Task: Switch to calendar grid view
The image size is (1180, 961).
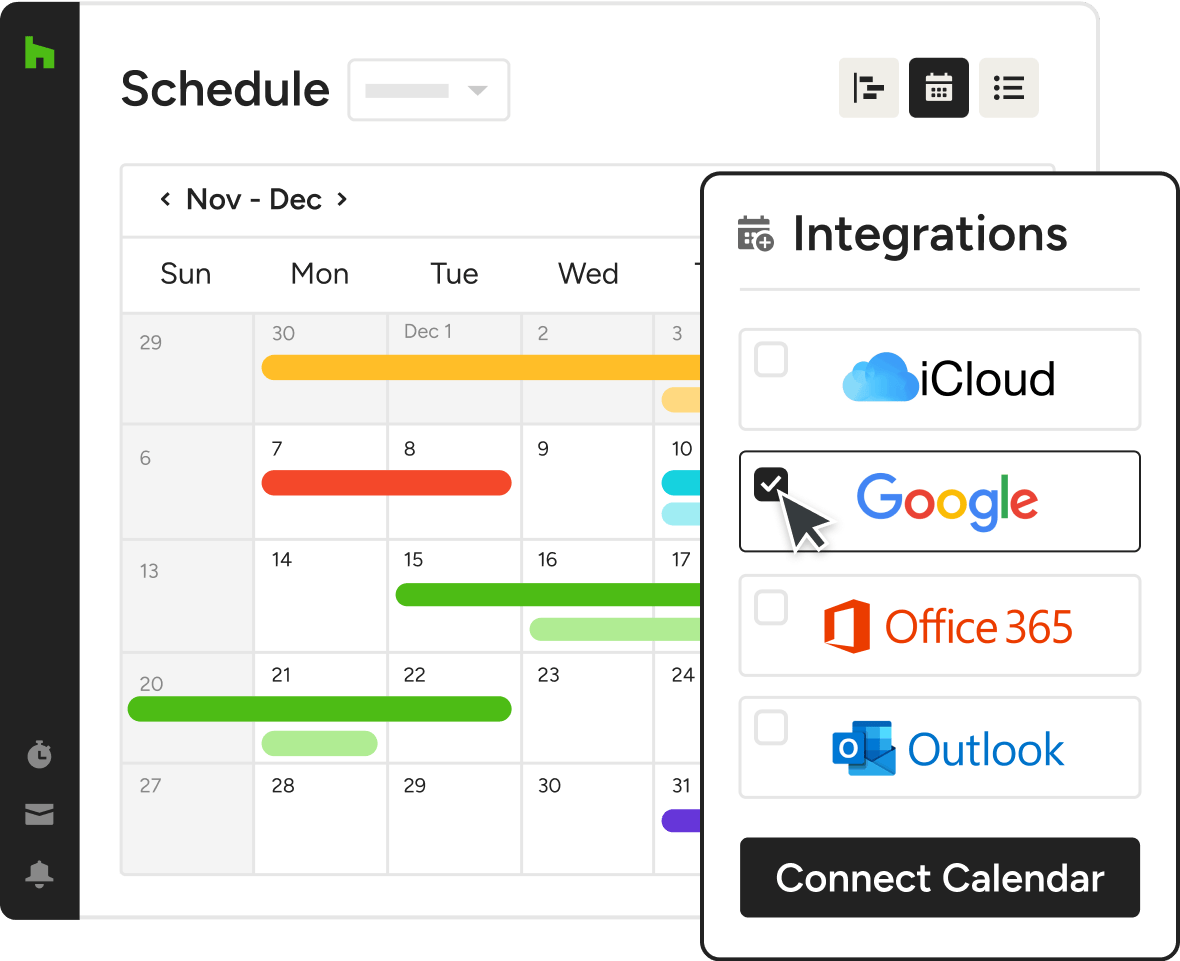Action: 938,88
